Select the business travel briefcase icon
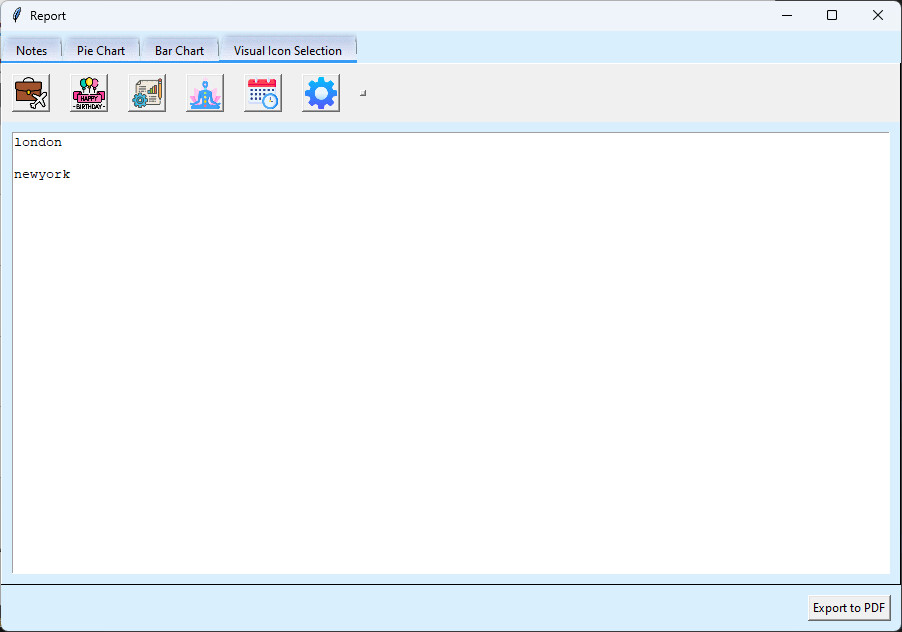 point(30,92)
